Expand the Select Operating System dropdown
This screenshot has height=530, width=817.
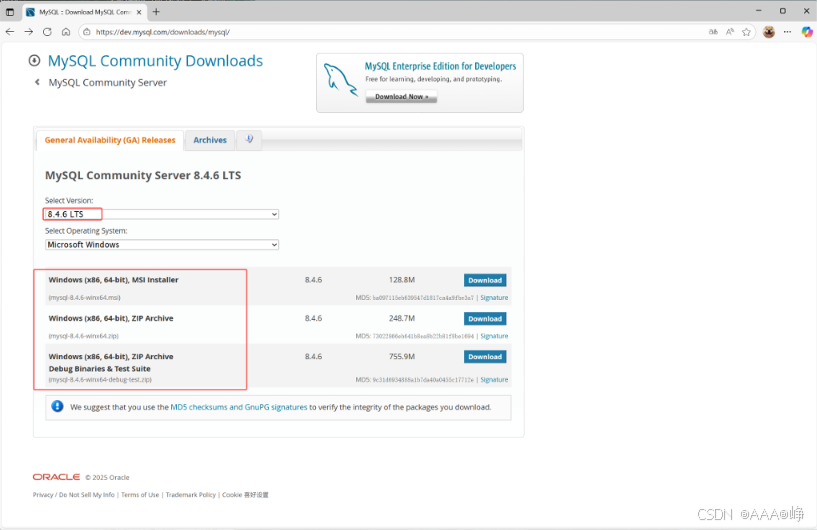(x=162, y=244)
